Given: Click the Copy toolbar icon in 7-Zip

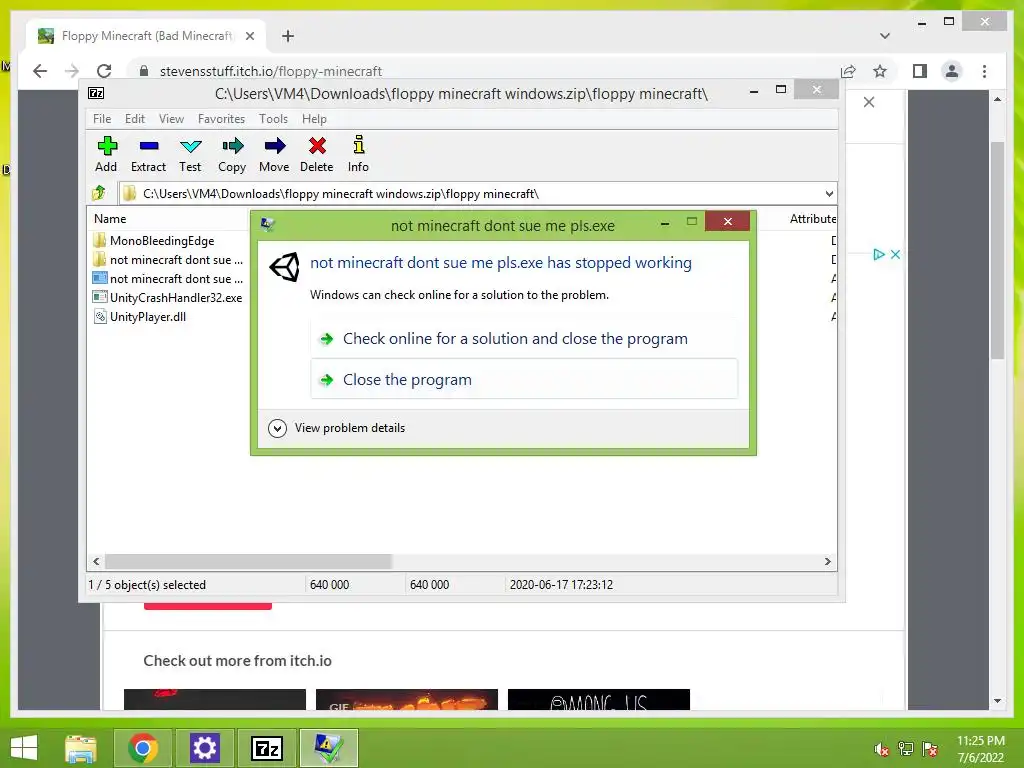Looking at the screenshot, I should pos(232,154).
